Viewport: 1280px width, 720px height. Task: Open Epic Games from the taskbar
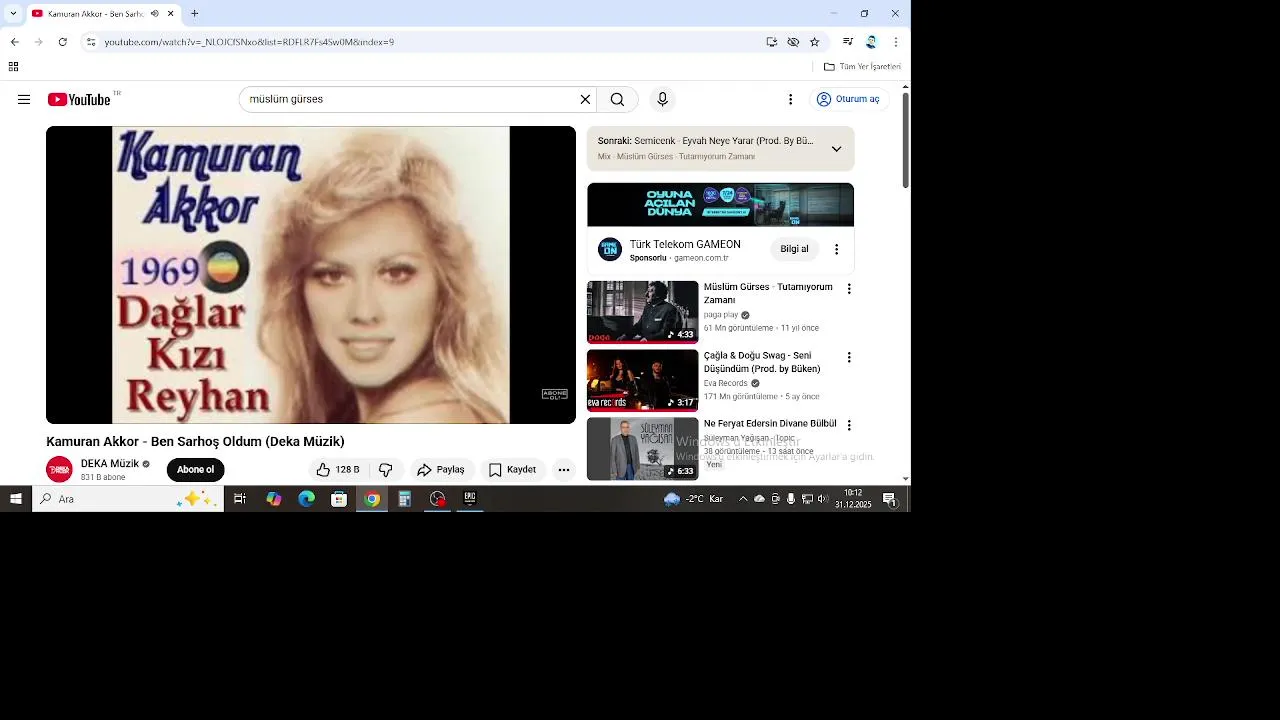pyautogui.click(x=470, y=498)
